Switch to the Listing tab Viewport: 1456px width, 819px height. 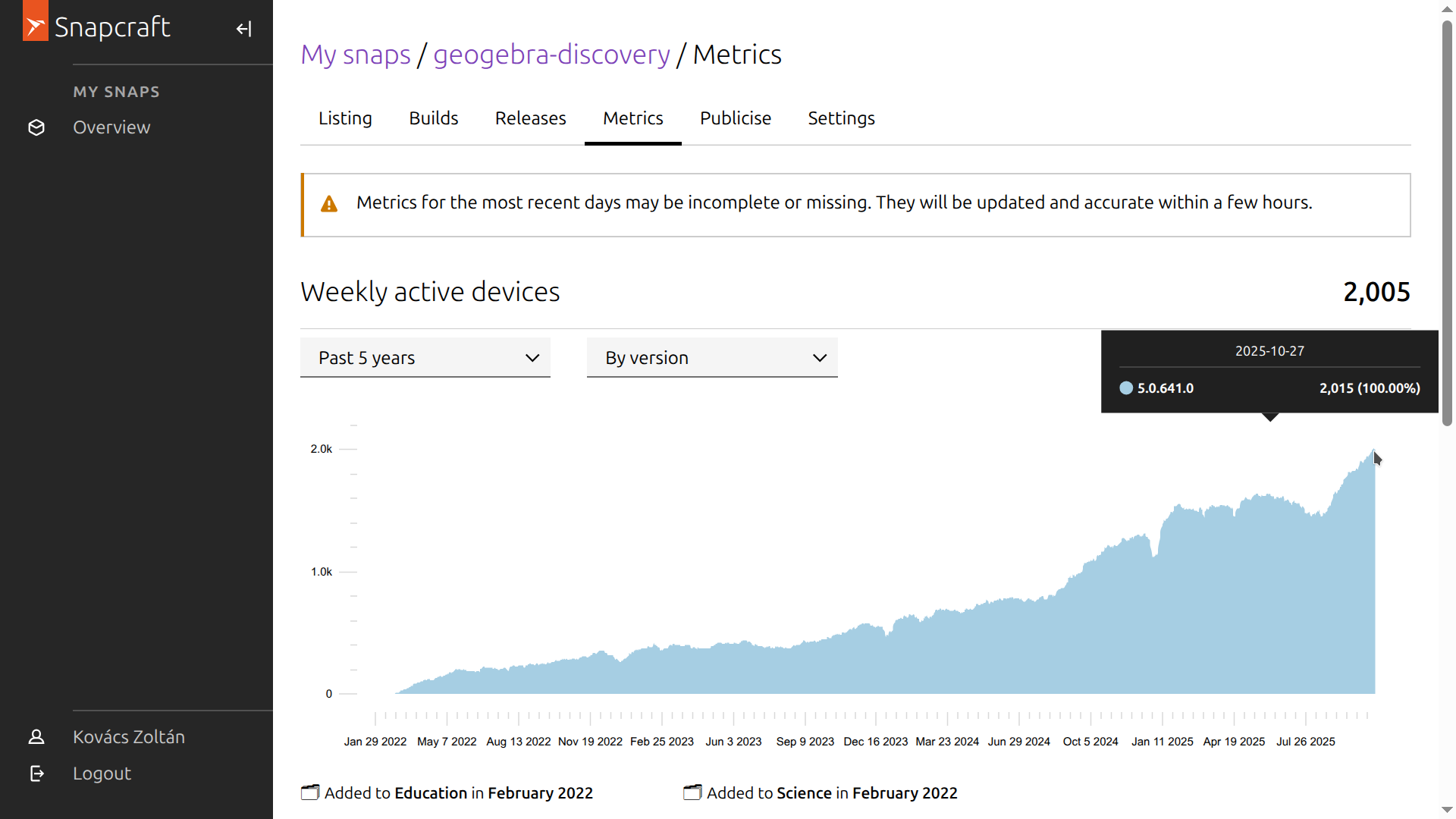(345, 118)
